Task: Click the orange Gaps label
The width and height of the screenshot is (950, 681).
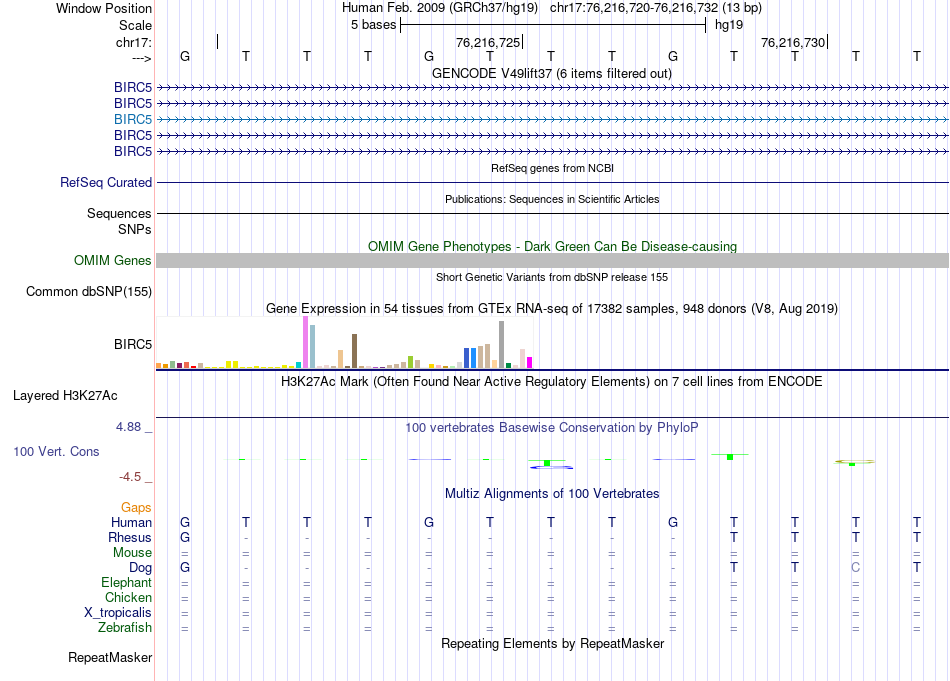Action: tap(136, 508)
